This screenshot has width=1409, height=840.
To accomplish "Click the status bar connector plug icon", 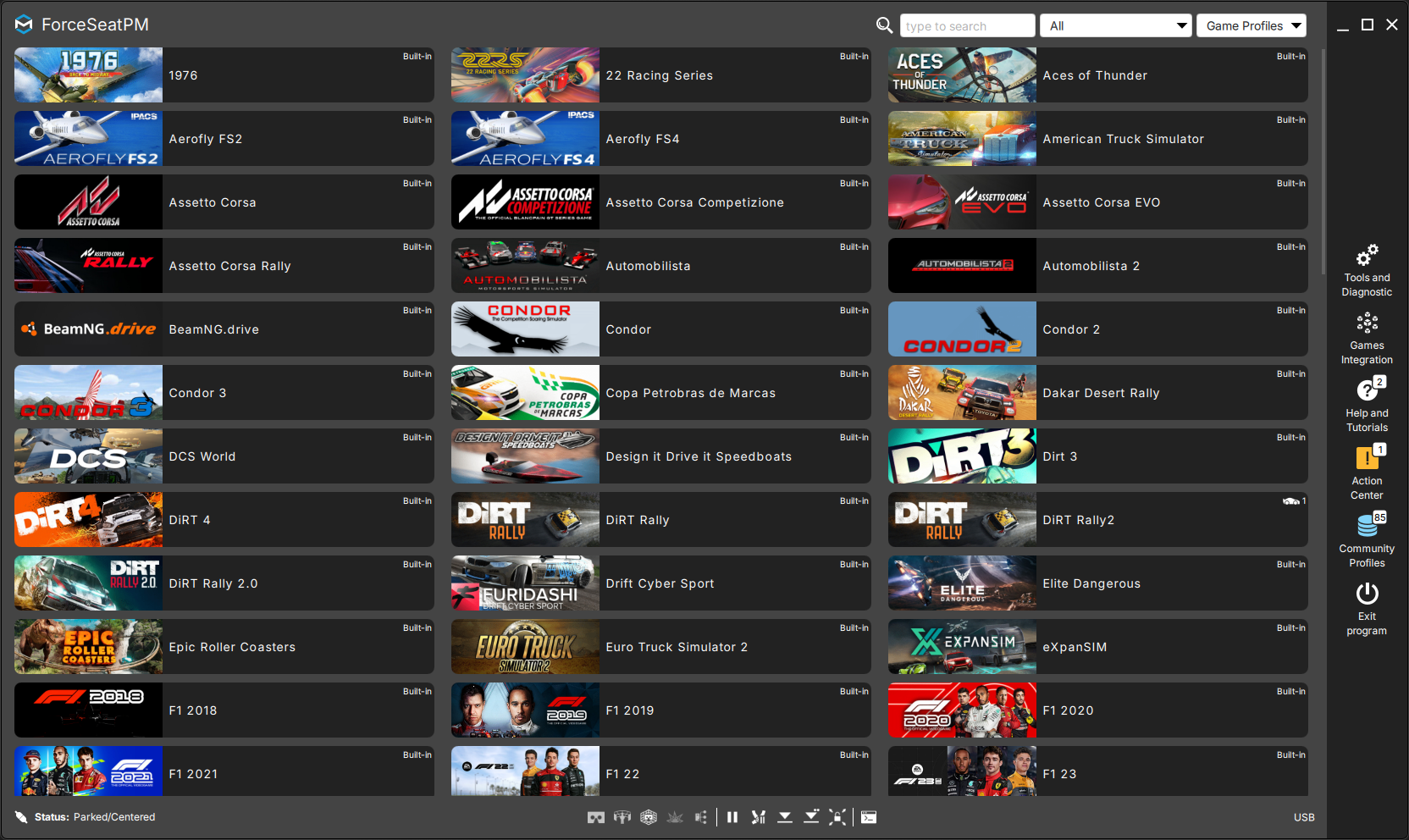I will click(x=21, y=817).
